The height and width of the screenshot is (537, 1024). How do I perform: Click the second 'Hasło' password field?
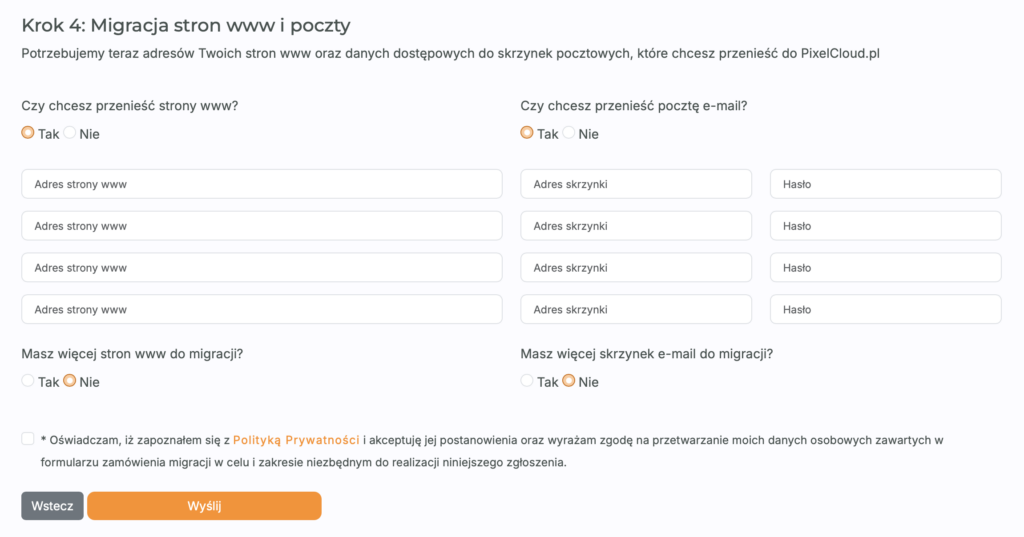click(x=885, y=226)
